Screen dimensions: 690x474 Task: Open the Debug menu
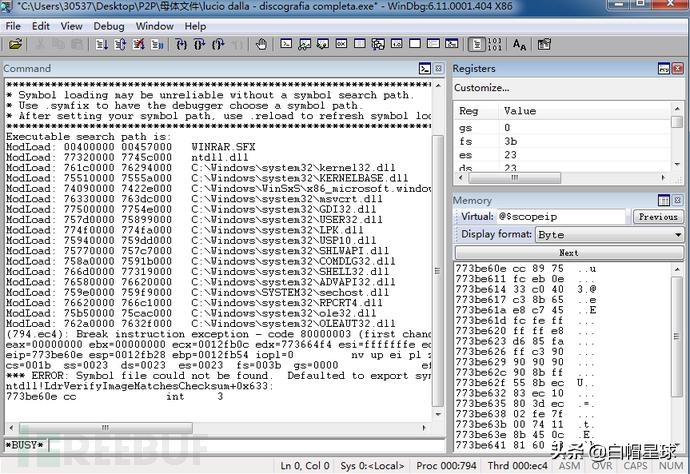[109, 26]
